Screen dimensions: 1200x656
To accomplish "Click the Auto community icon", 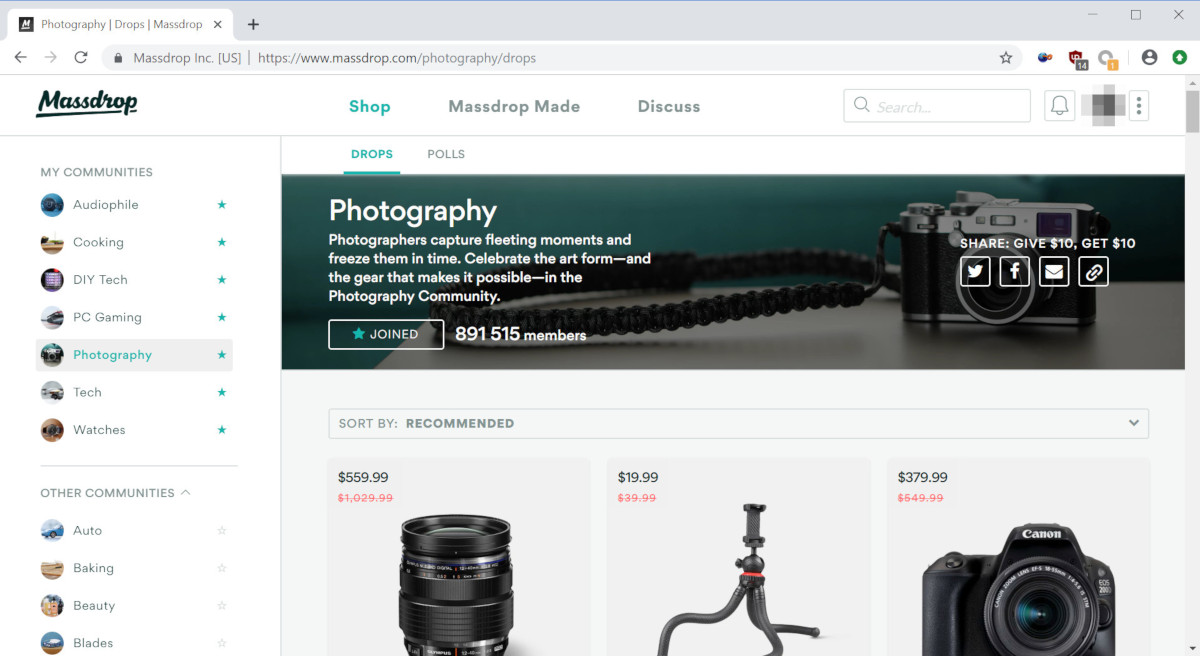I will click(52, 530).
